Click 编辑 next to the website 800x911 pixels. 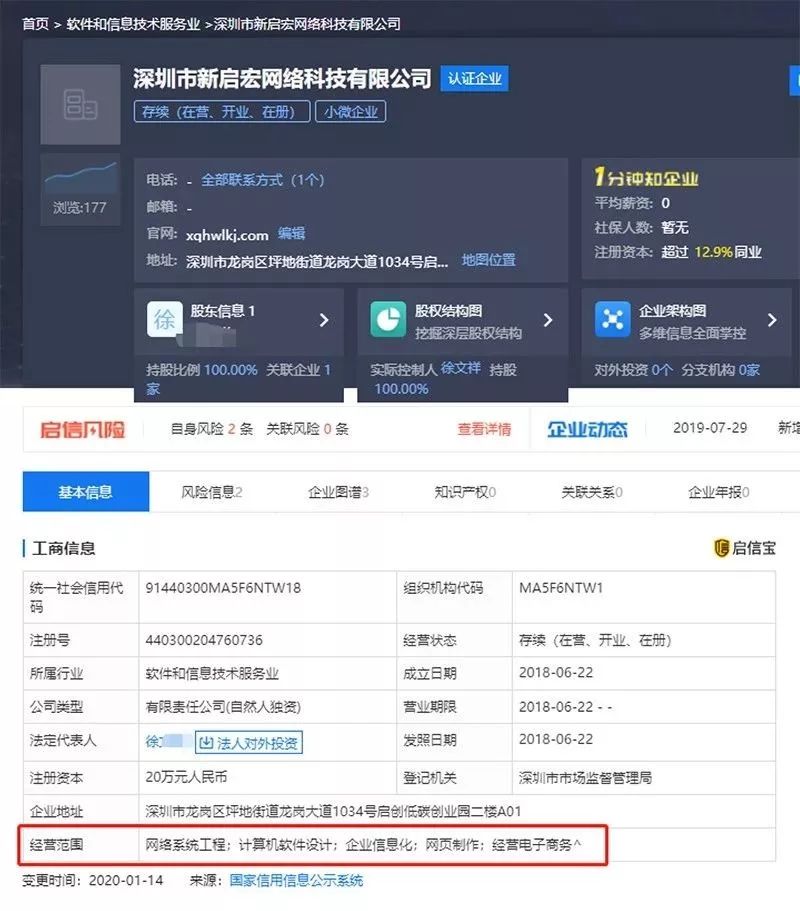pyautogui.click(x=291, y=234)
